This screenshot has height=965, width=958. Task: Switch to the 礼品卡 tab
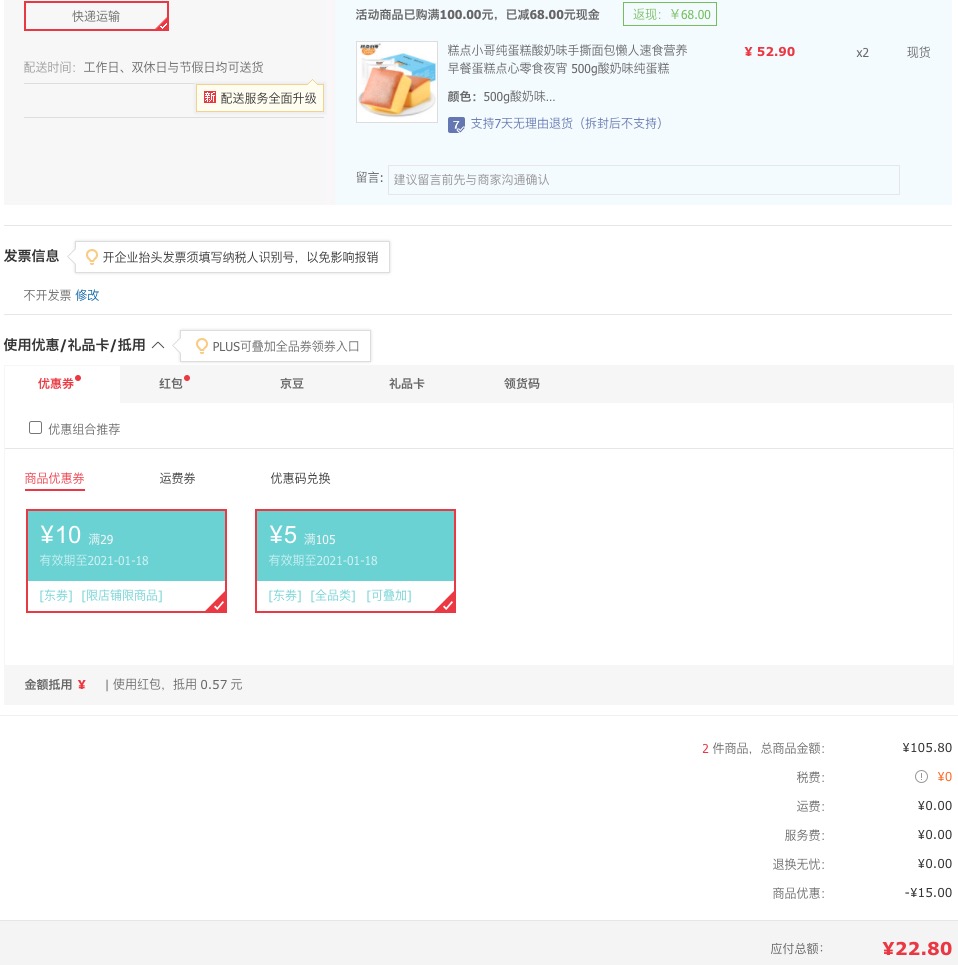pyautogui.click(x=407, y=384)
